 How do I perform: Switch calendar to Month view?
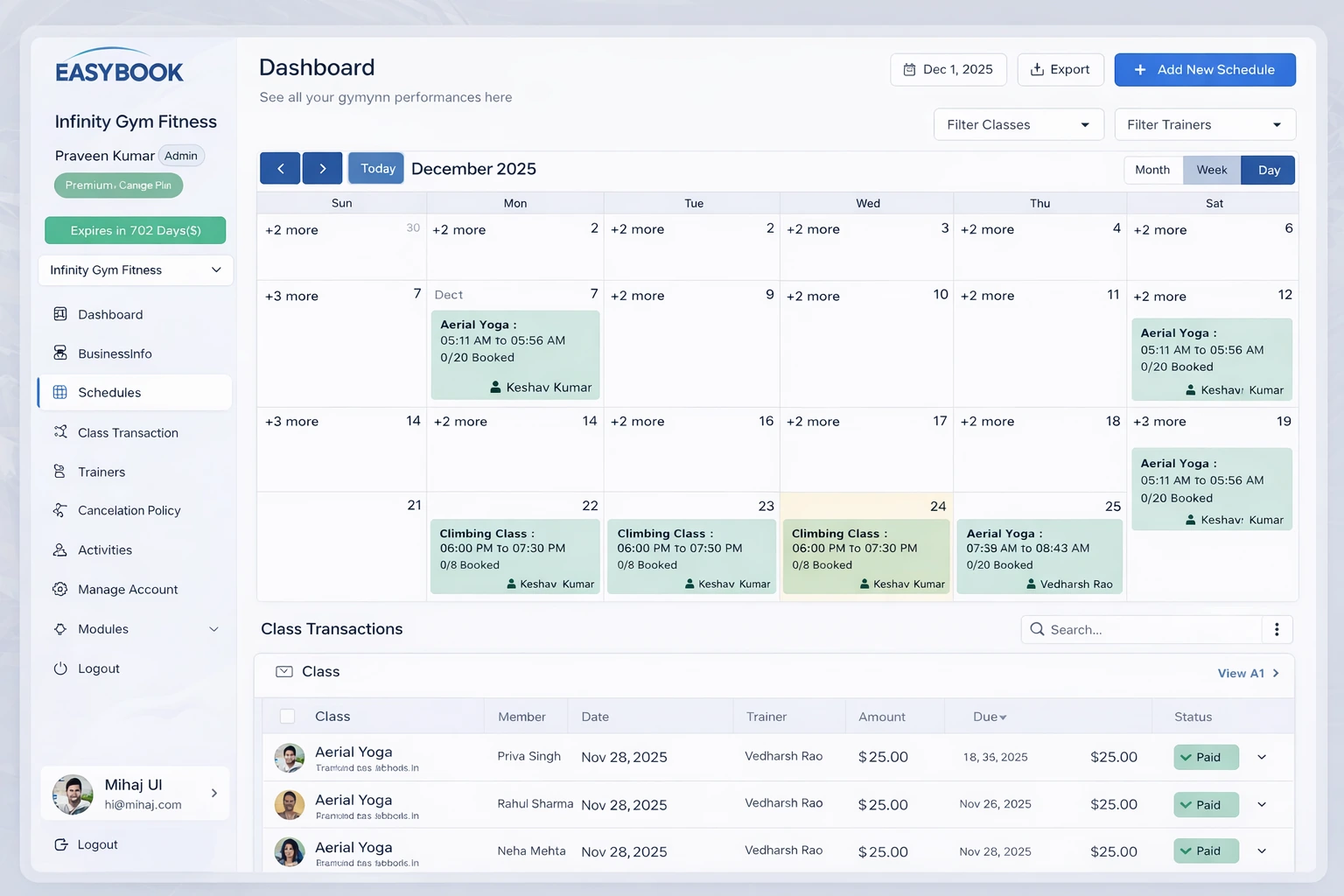pyautogui.click(x=1152, y=170)
